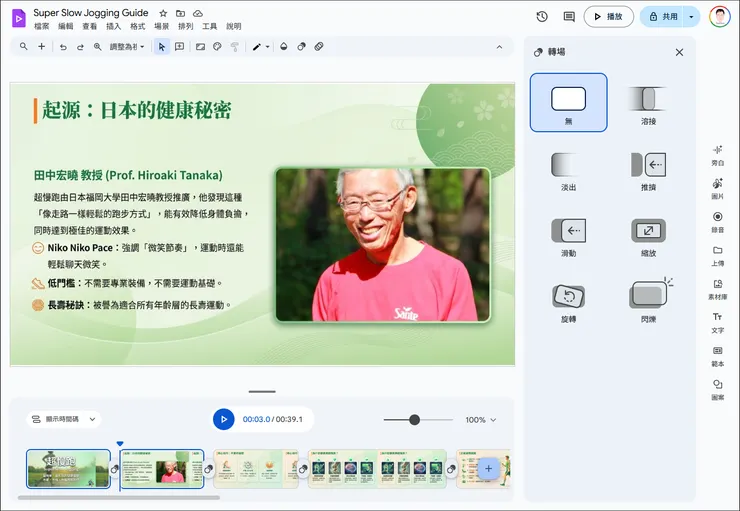Click the move to folder icon

tap(180, 13)
